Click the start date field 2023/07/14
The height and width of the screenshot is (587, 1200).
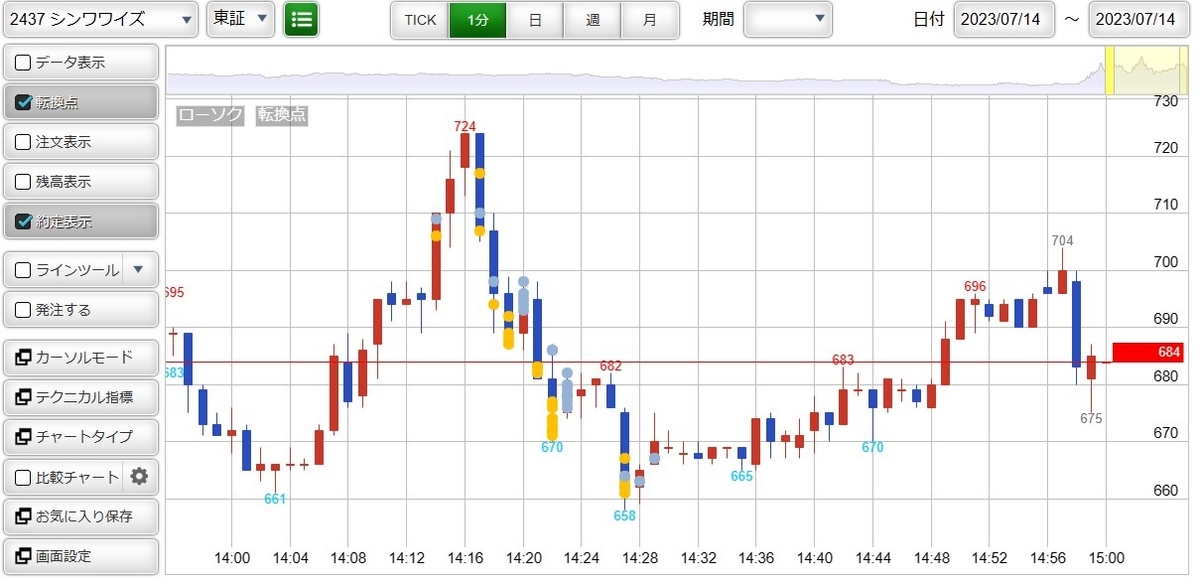(x=1004, y=19)
